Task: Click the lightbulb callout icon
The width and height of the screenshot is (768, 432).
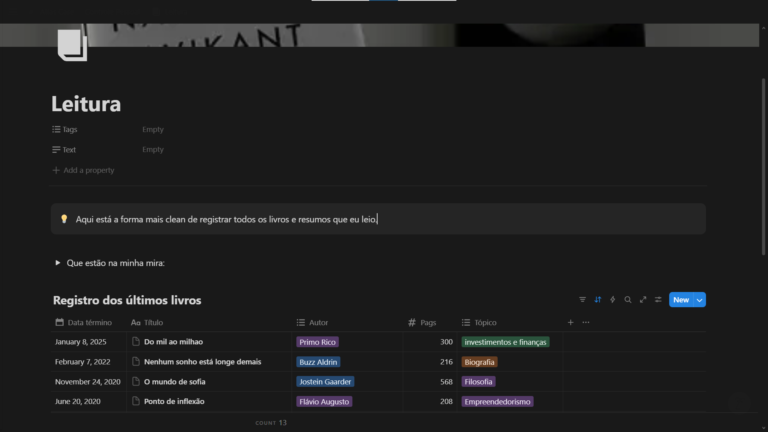Action: [x=64, y=219]
